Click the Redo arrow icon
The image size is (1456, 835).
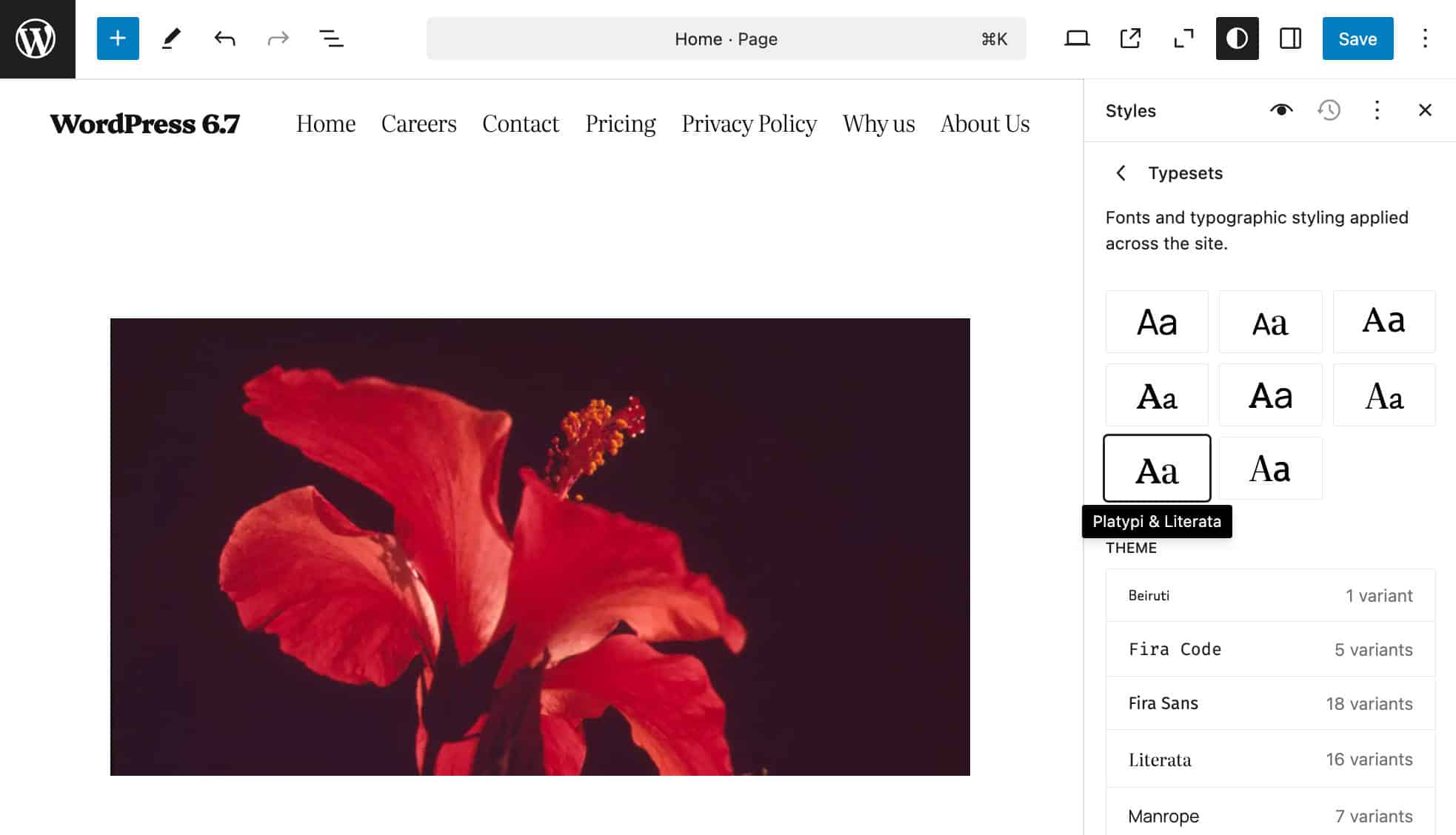[x=277, y=38]
